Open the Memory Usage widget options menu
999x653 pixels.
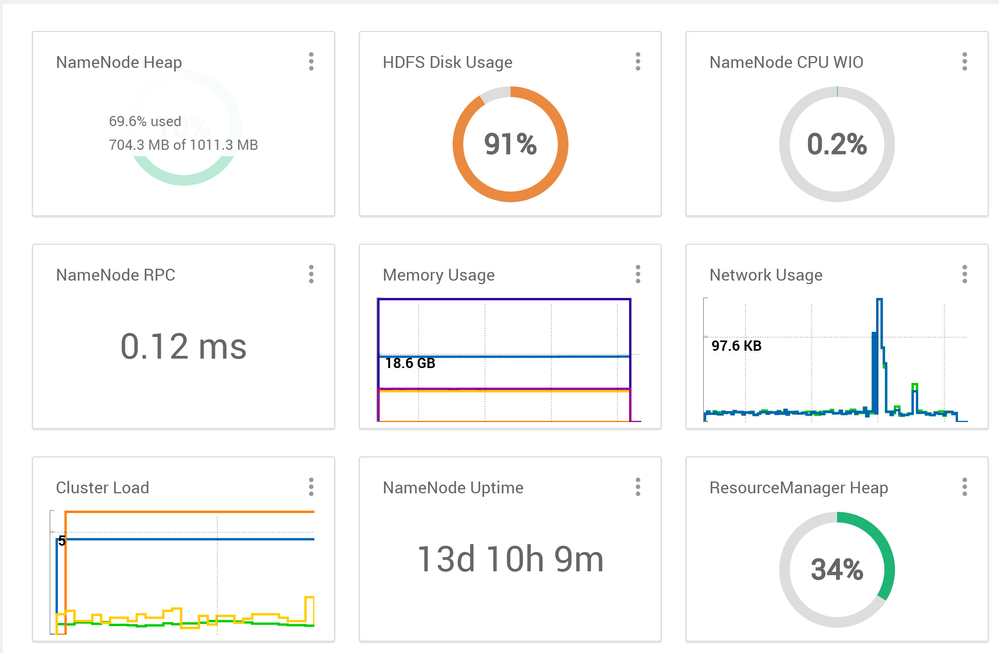click(638, 274)
